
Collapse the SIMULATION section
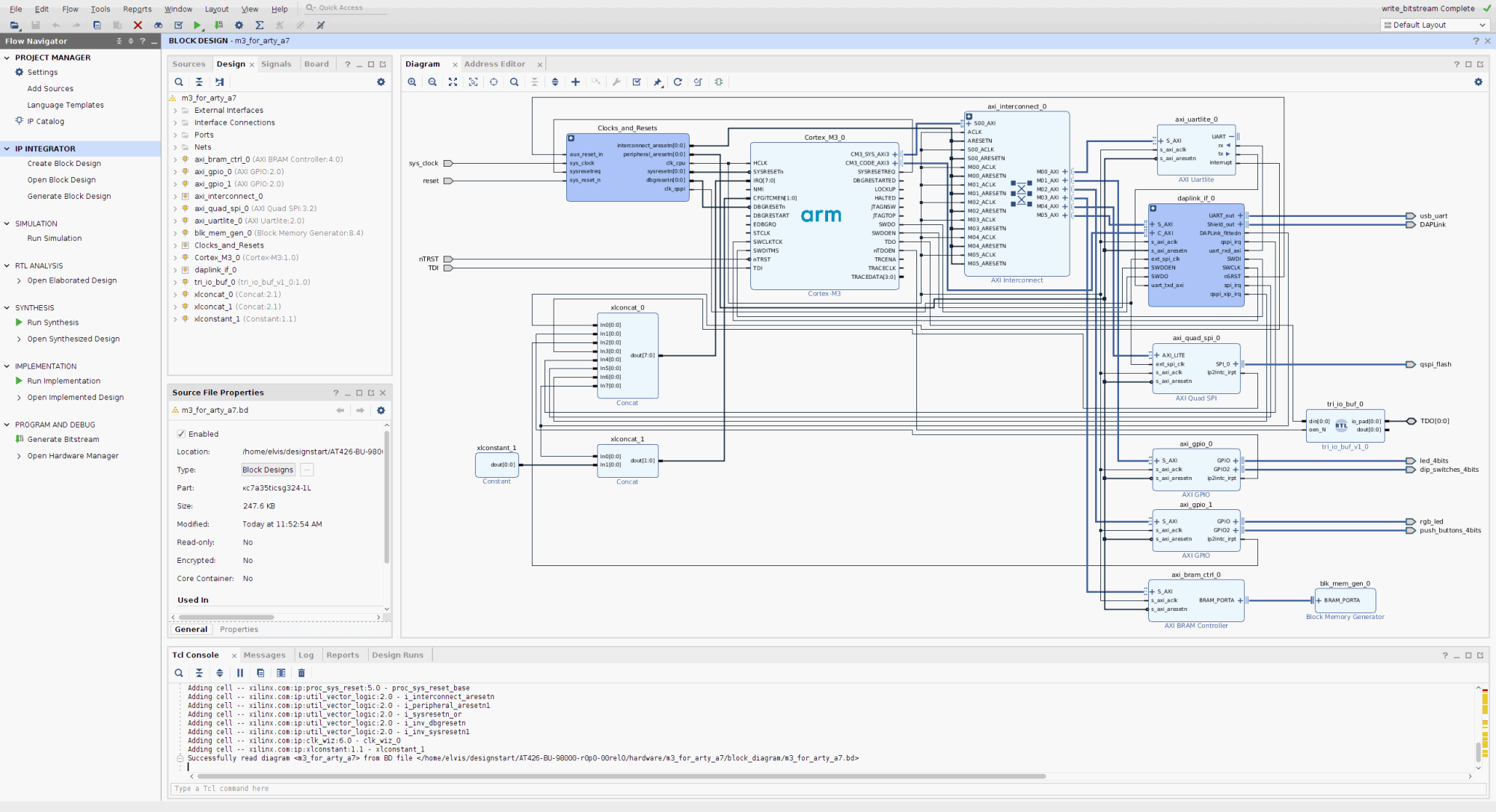(x=7, y=224)
